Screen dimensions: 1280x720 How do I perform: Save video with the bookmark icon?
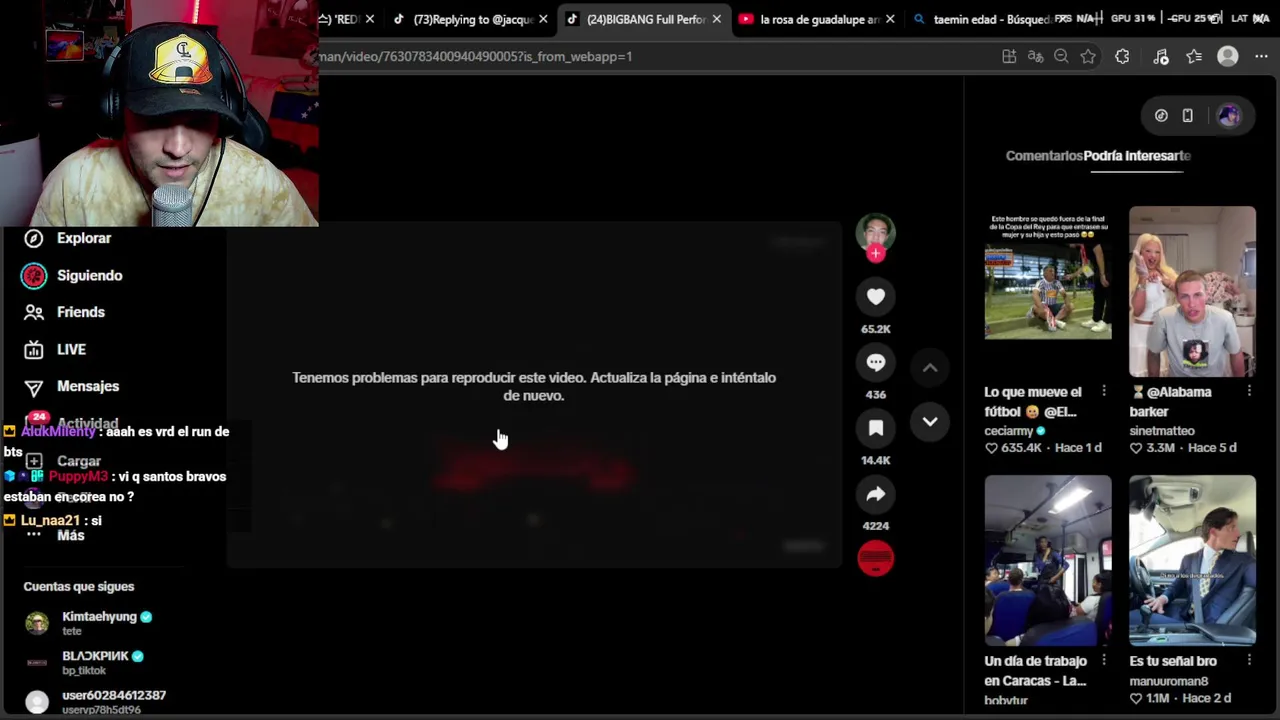point(876,428)
